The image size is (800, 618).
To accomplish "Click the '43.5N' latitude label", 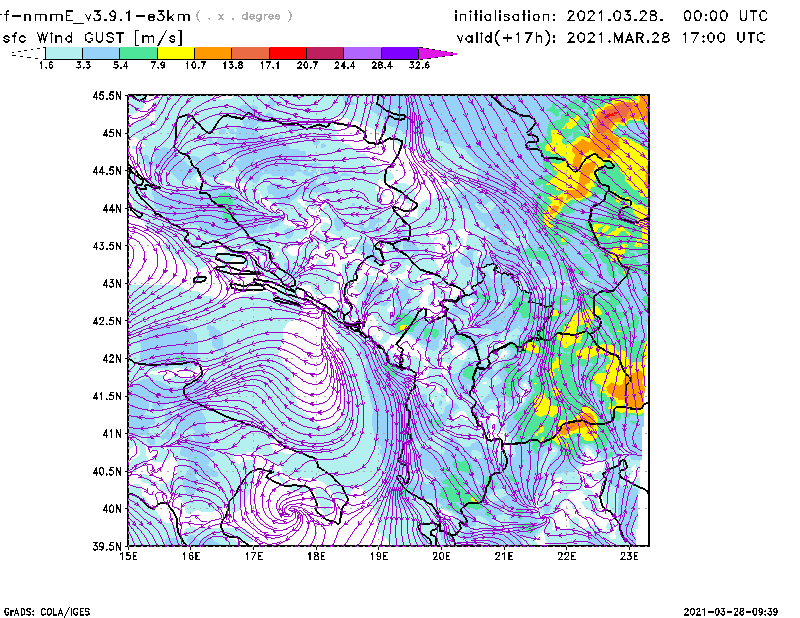I will pyautogui.click(x=107, y=246).
